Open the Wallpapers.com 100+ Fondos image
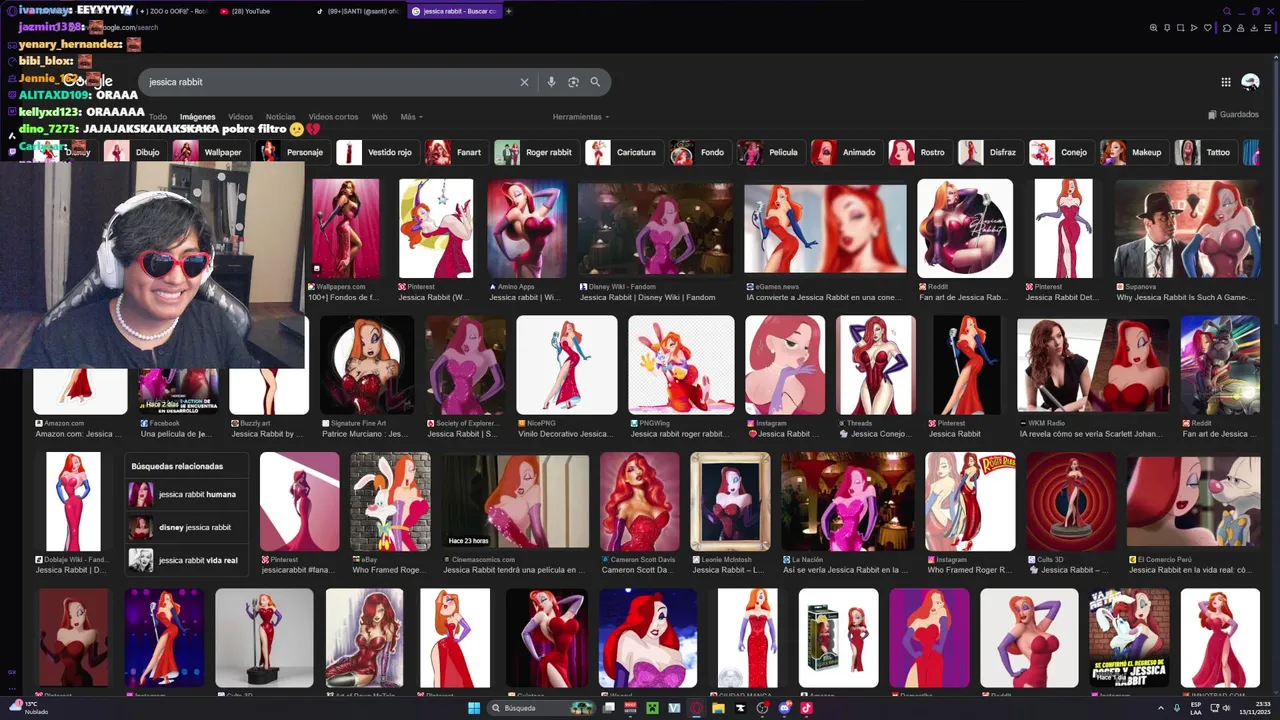The width and height of the screenshot is (1280, 720). 346,229
